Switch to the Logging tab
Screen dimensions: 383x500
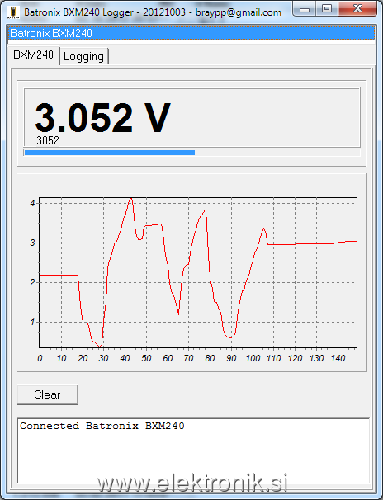[x=83, y=56]
